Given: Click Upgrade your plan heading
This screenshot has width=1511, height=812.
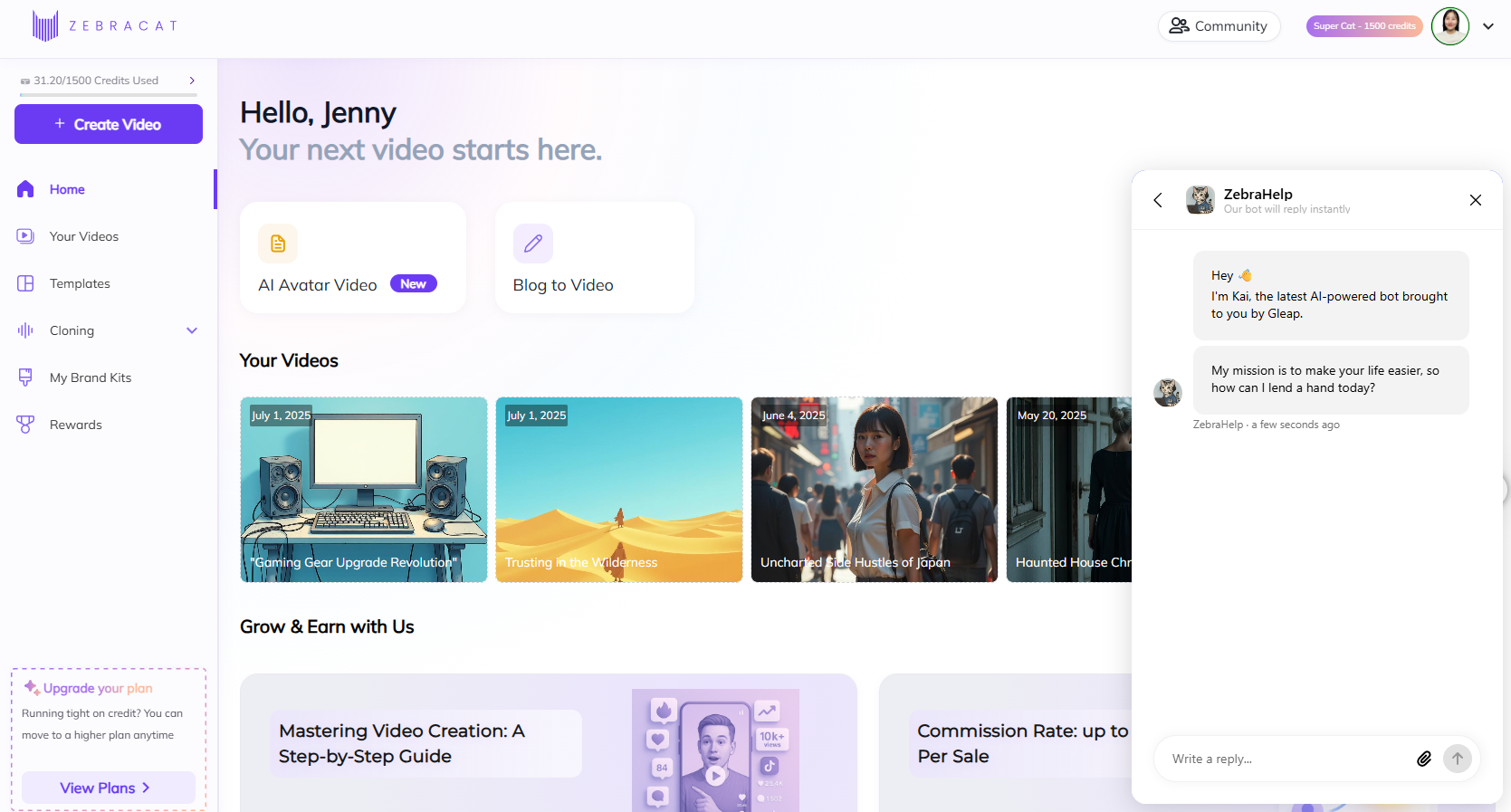Looking at the screenshot, I should pos(98,688).
